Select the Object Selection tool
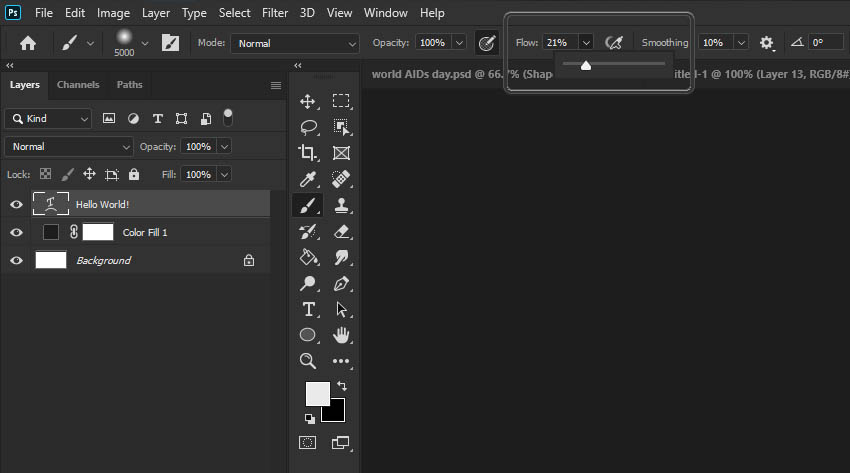 (x=341, y=127)
